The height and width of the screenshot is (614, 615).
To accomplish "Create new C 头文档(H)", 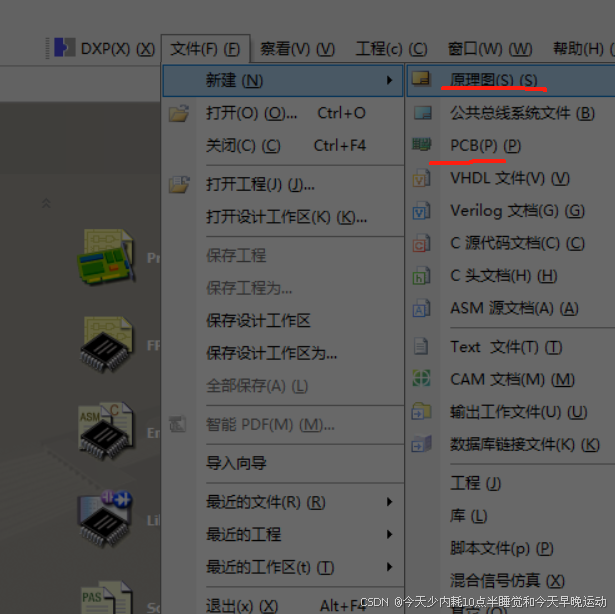I will coord(511,276).
